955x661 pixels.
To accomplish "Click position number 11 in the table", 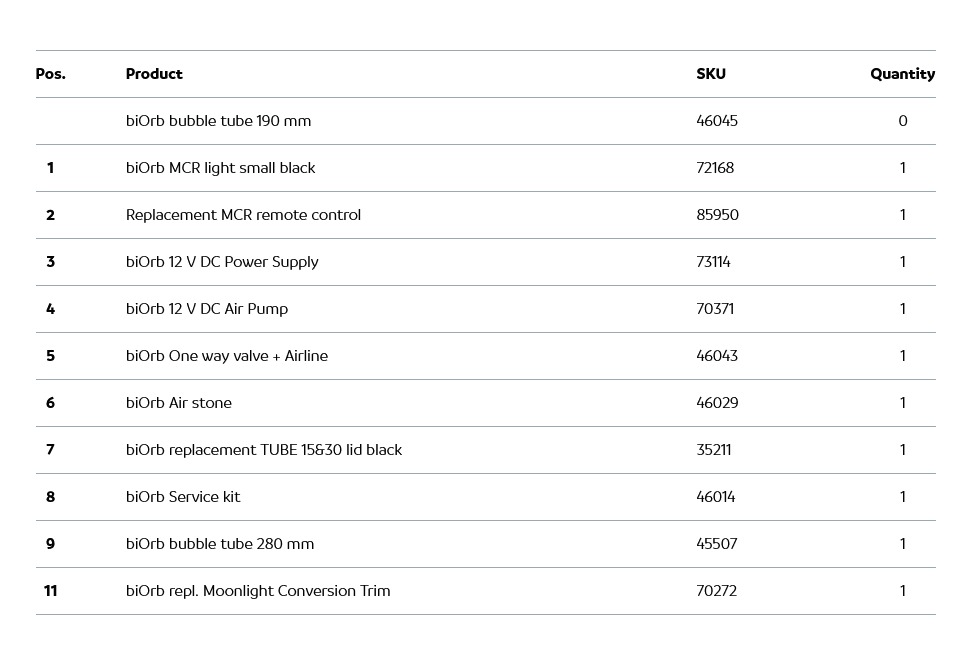I will click(x=51, y=591).
